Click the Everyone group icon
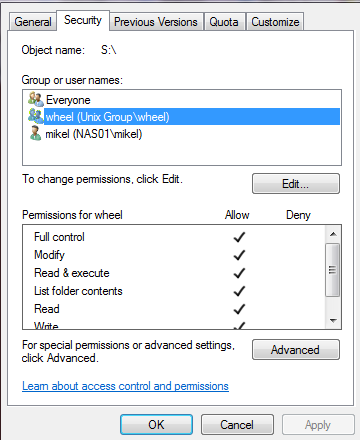 36,99
